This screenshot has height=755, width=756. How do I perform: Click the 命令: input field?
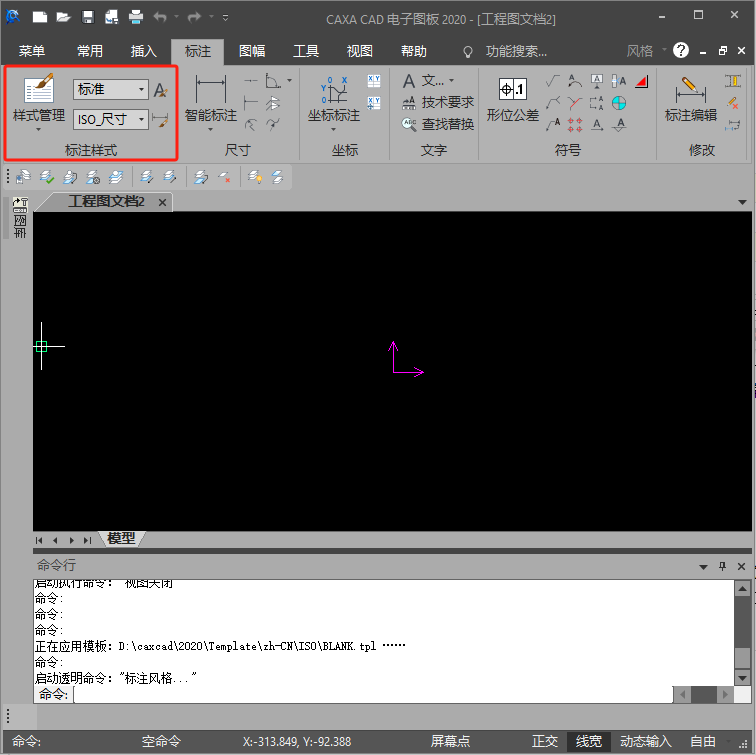coord(373,694)
